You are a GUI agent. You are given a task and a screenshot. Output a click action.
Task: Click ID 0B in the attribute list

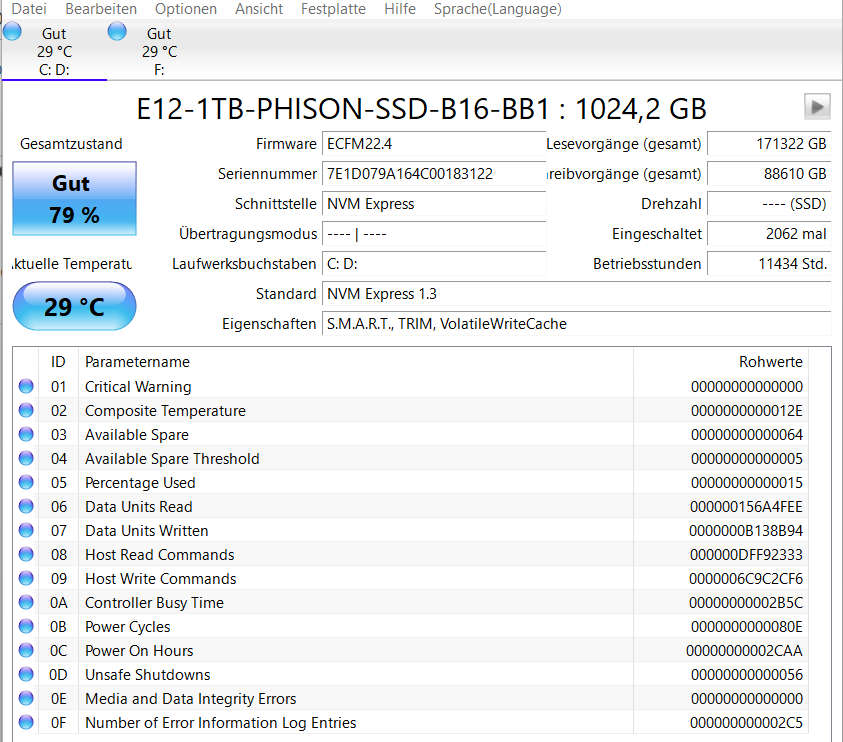(58, 627)
